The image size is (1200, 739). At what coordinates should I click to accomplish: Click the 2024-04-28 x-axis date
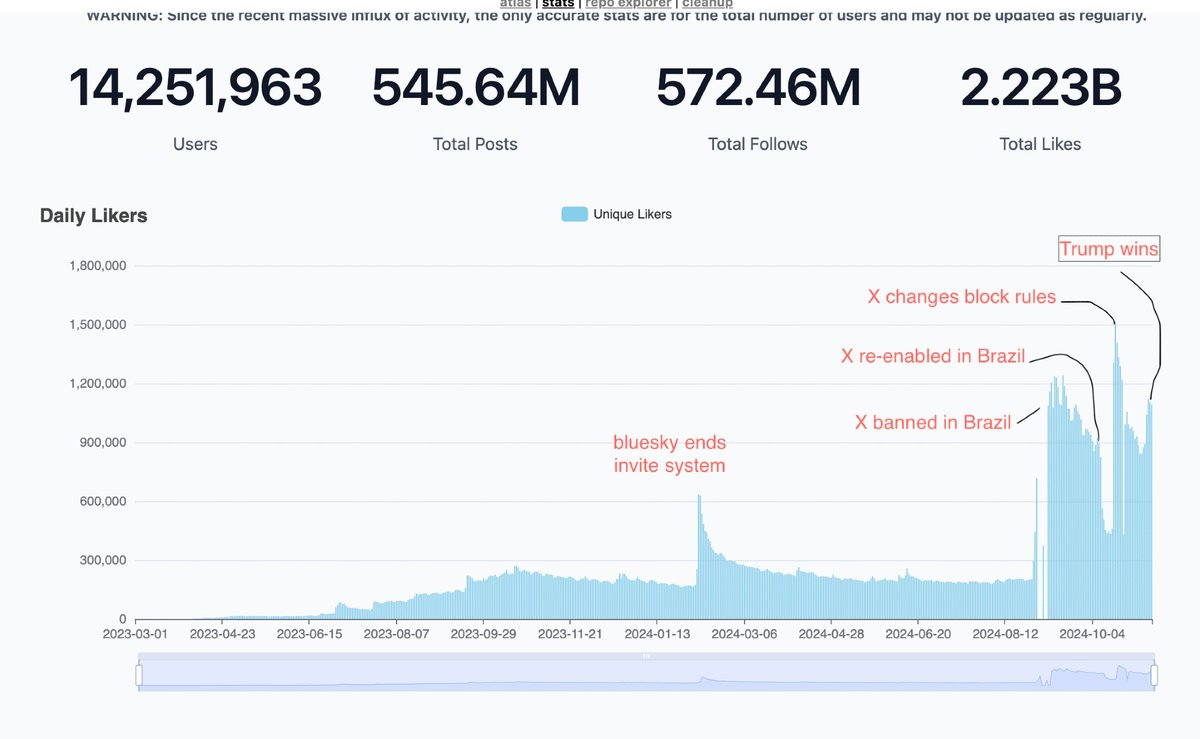click(831, 633)
